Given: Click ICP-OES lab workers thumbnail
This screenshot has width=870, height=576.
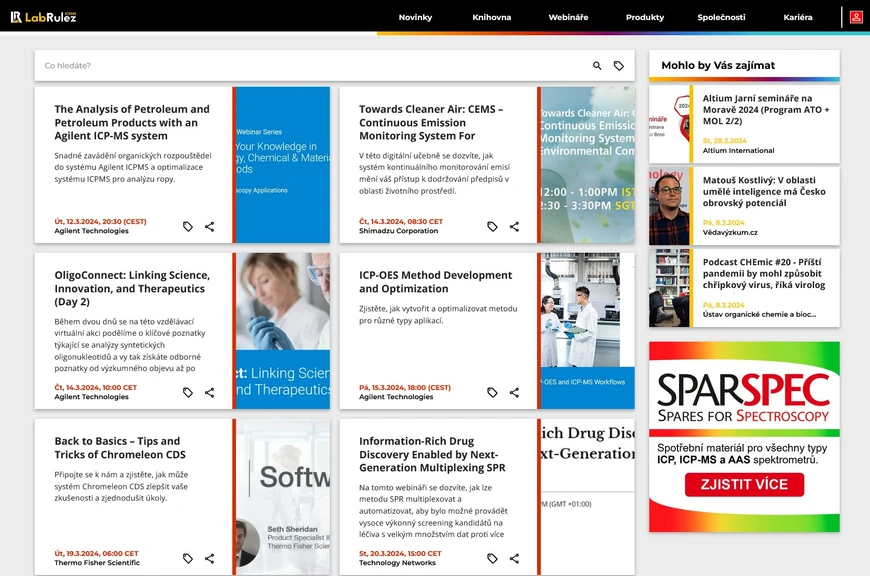Looking at the screenshot, I should [x=588, y=331].
